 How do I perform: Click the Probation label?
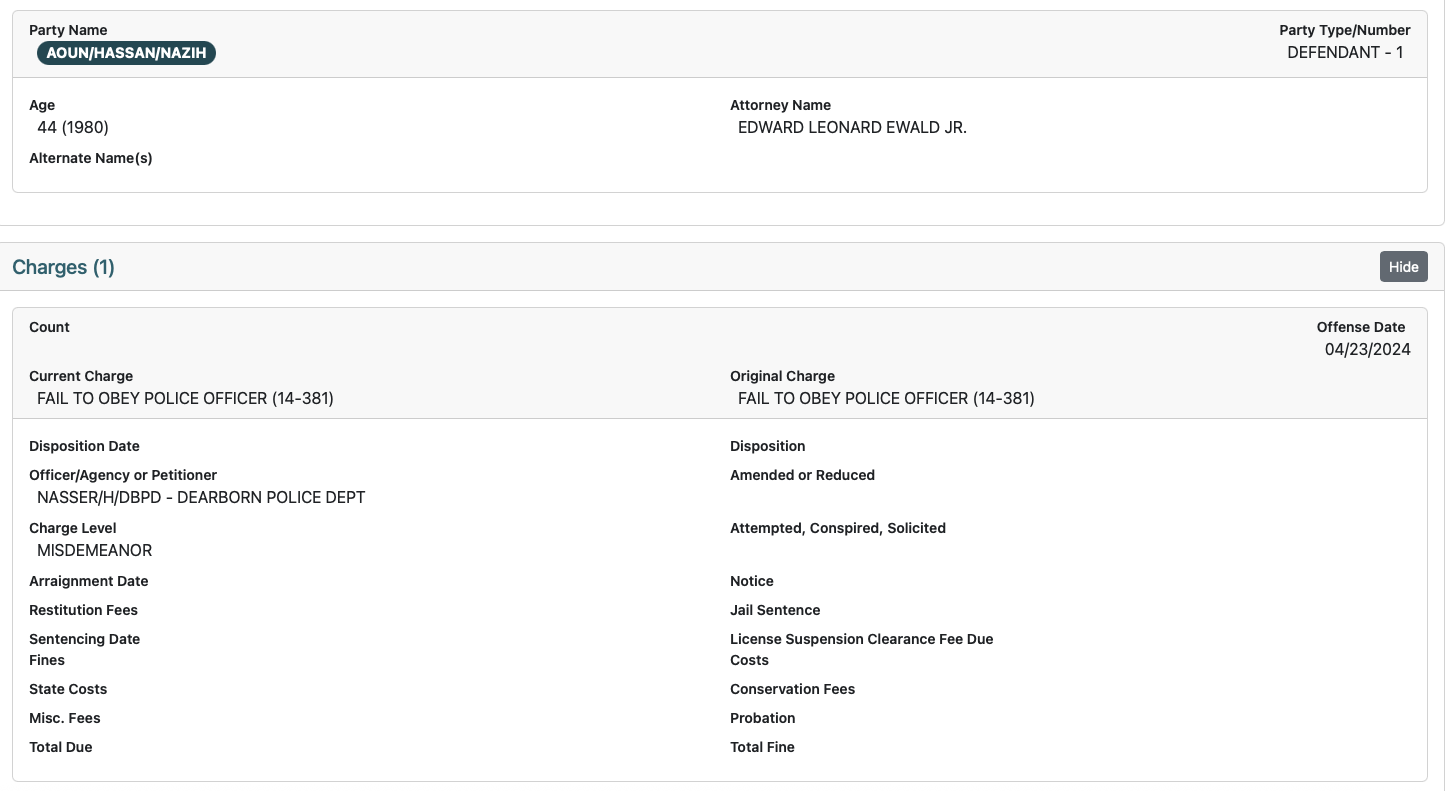[762, 718]
